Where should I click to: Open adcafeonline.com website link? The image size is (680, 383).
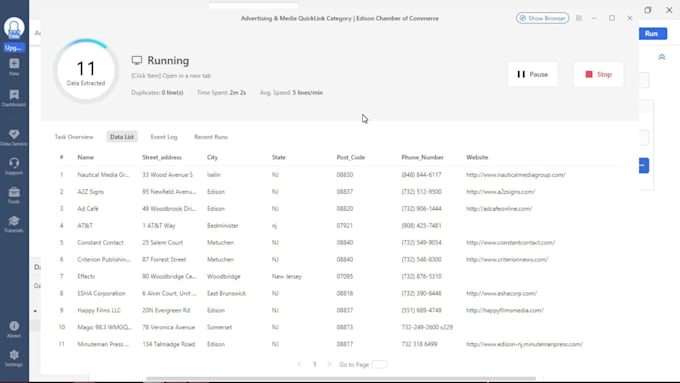499,209
